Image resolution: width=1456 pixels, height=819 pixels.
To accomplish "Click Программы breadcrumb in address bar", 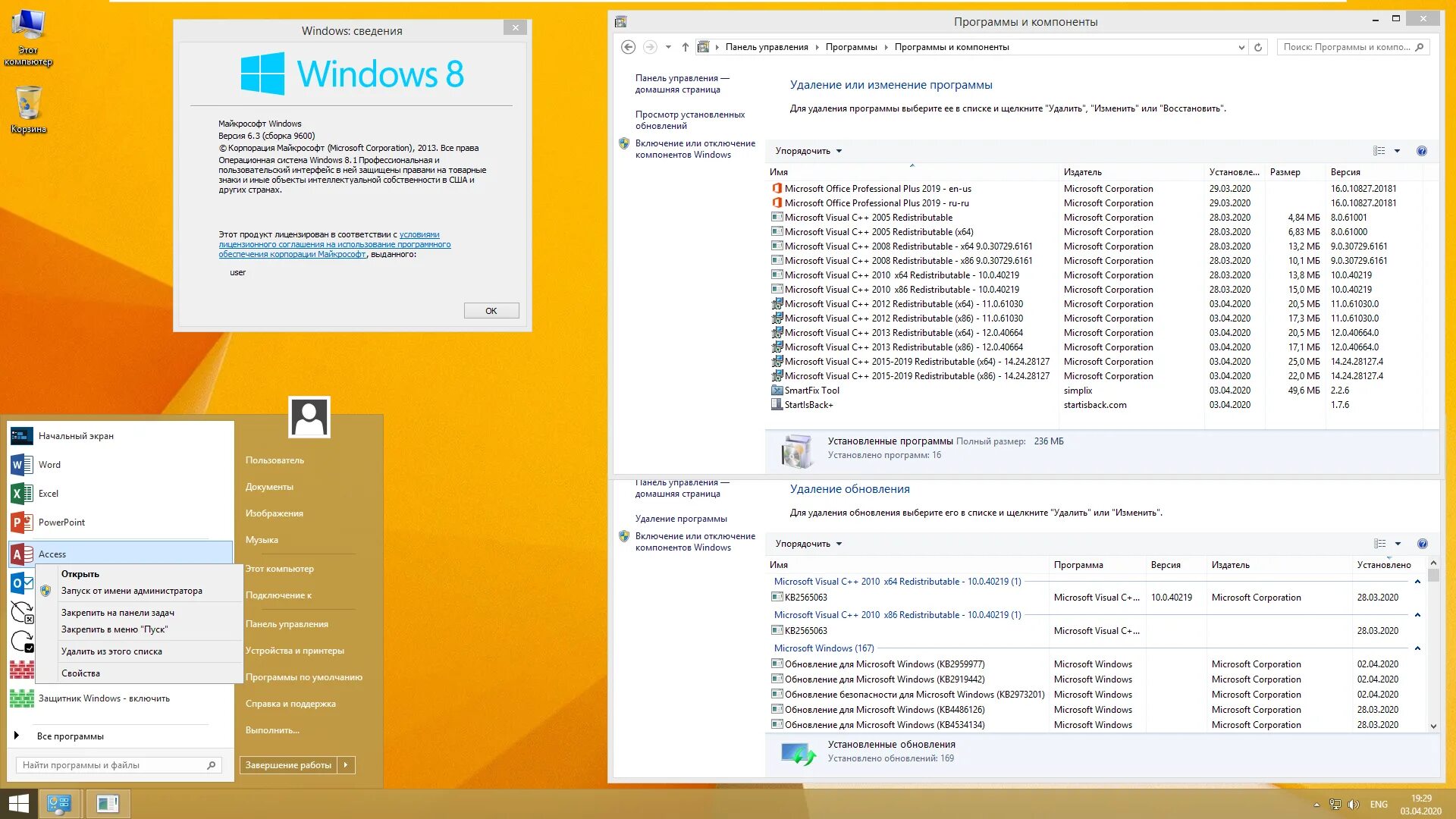I will point(851,47).
